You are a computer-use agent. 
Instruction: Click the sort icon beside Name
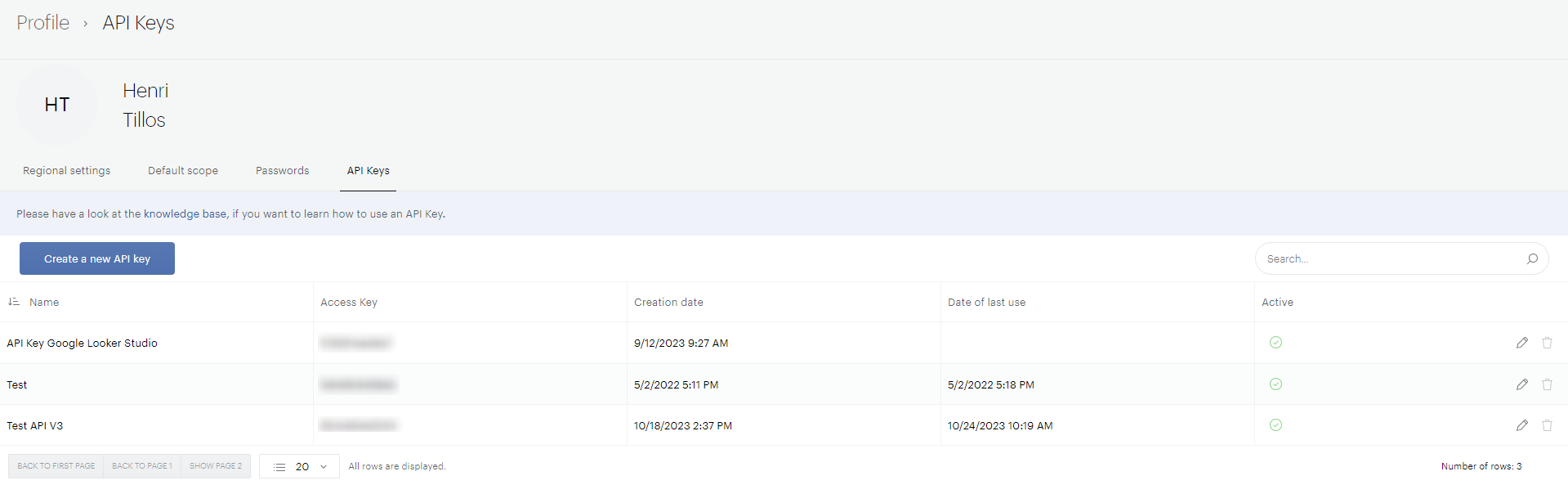click(x=14, y=302)
